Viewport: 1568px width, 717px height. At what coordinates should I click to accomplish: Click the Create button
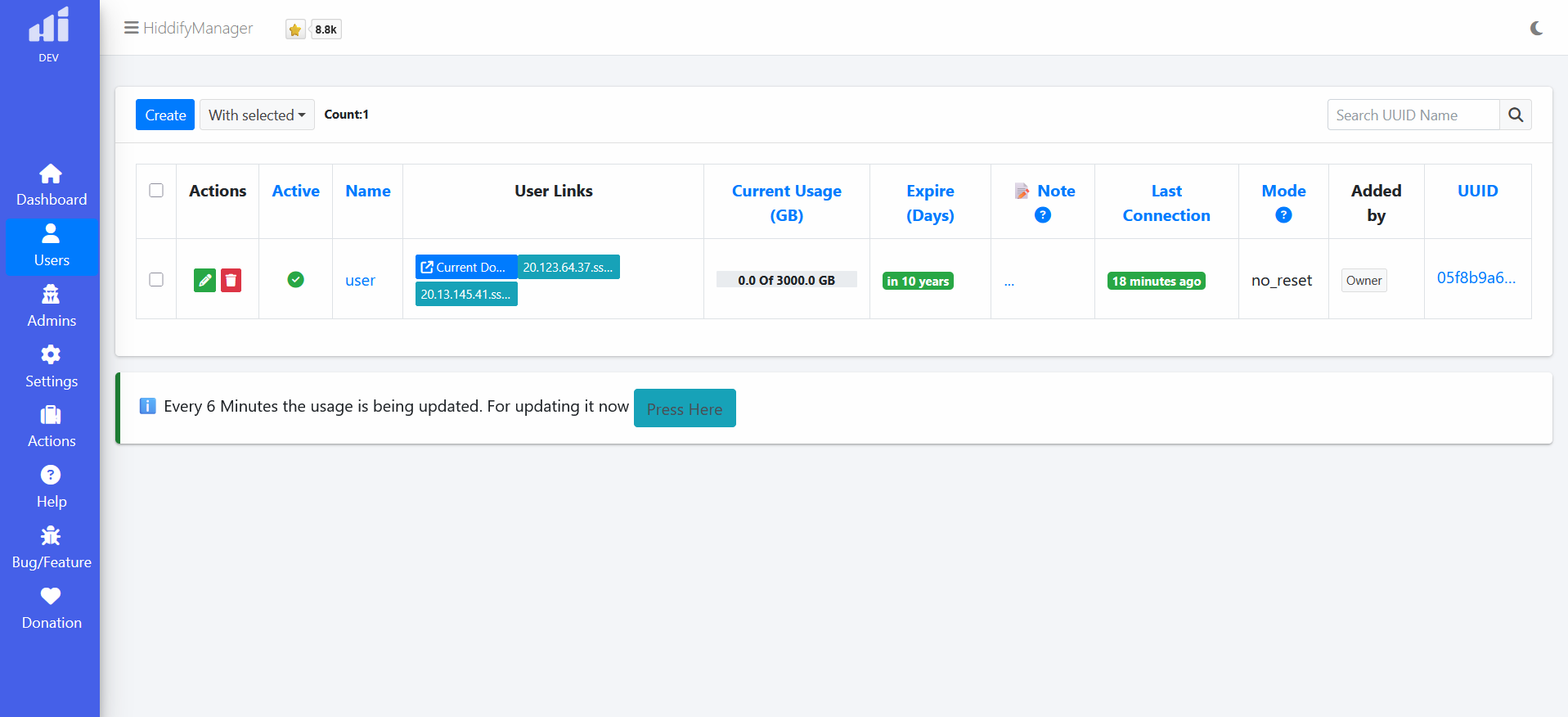pos(165,115)
